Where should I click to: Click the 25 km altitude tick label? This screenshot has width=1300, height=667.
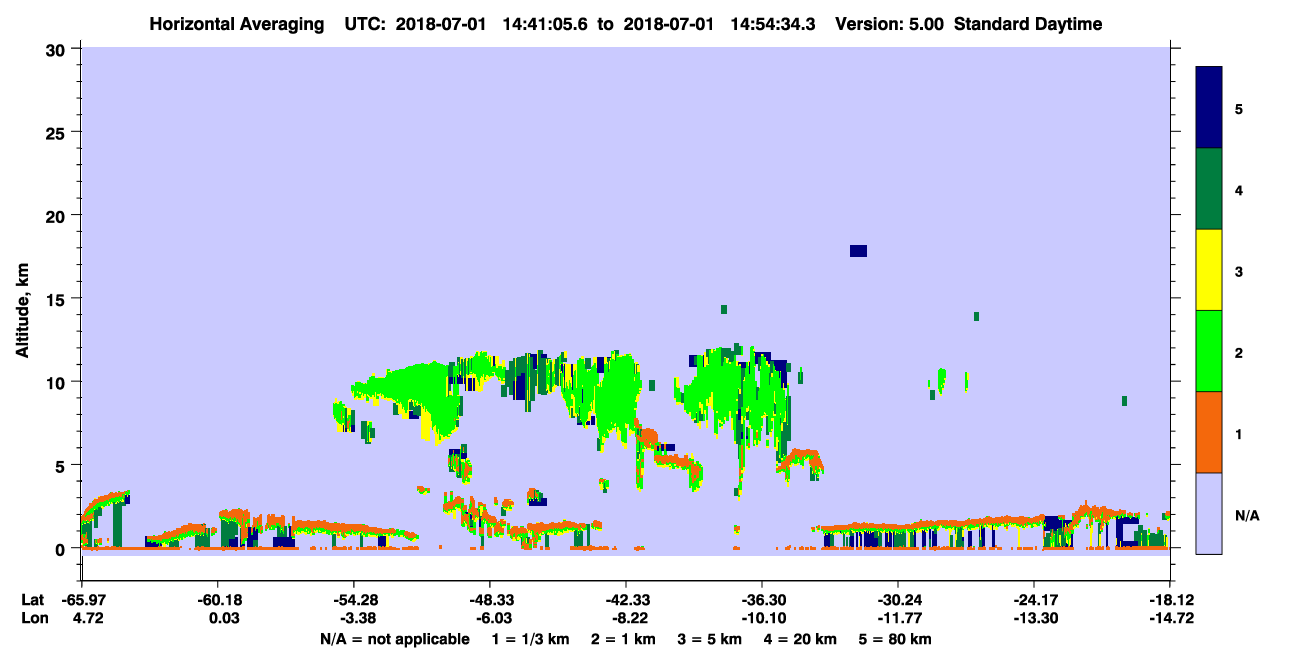55,132
